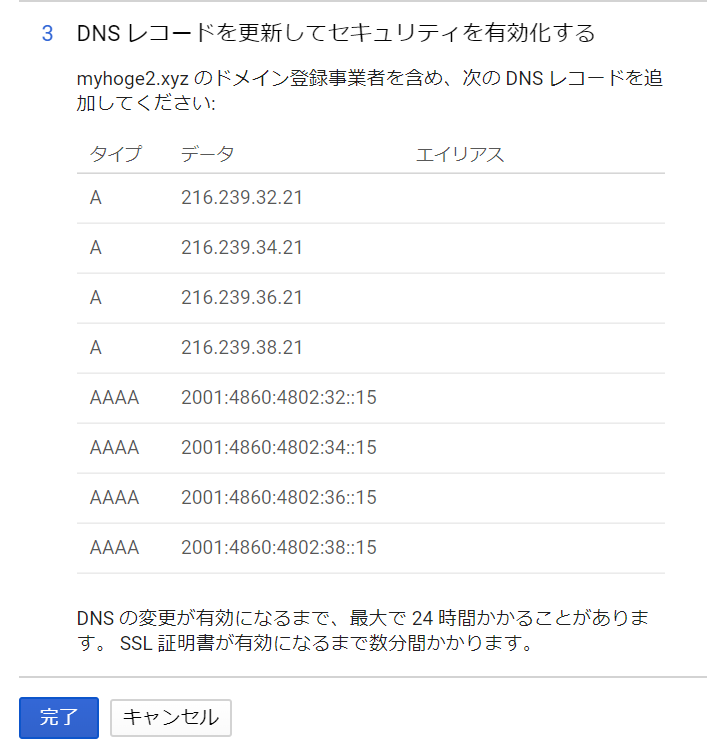
Task: Click the A type cell in first row
Action: (96, 198)
